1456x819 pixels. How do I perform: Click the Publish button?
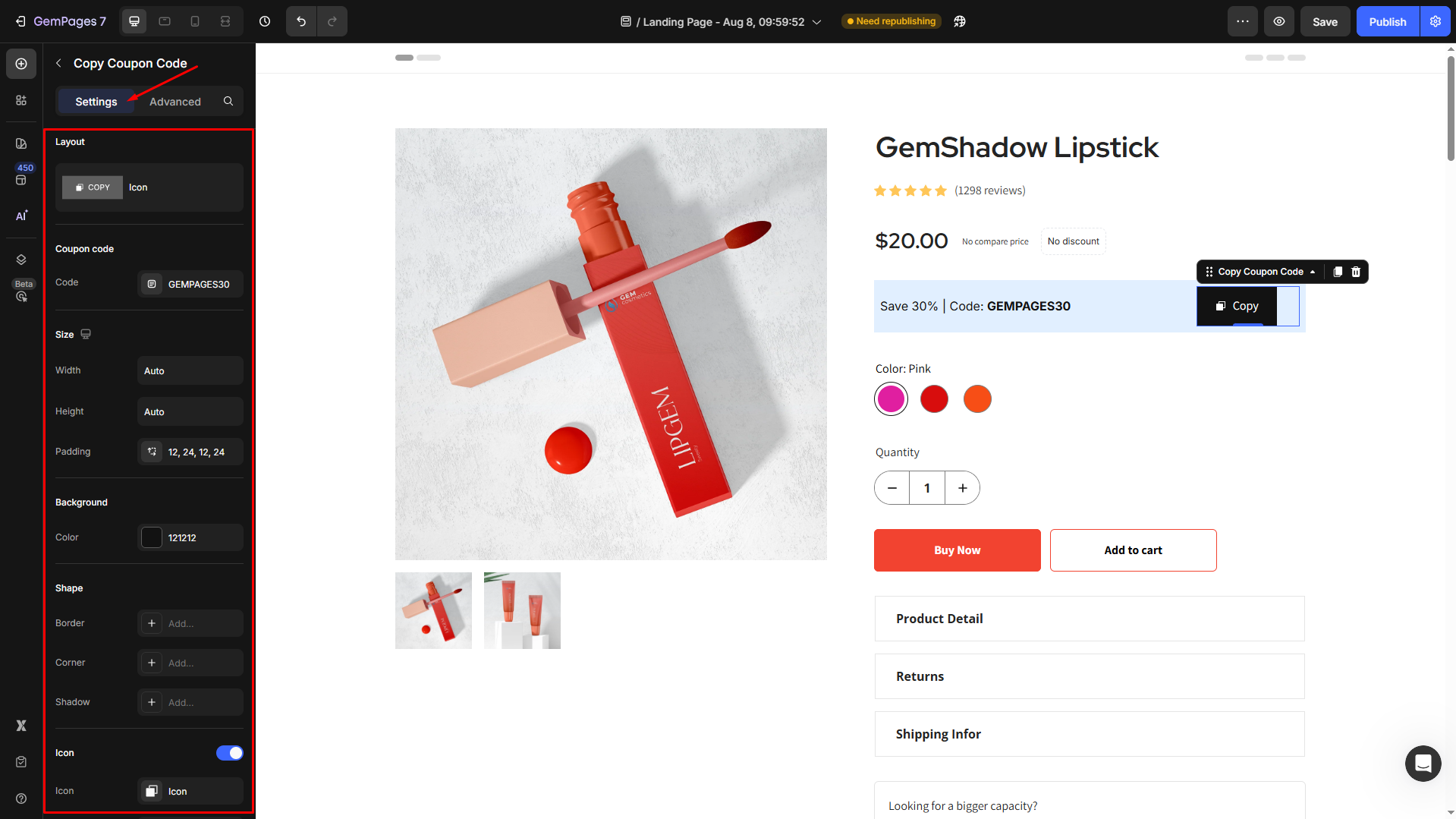click(x=1387, y=21)
